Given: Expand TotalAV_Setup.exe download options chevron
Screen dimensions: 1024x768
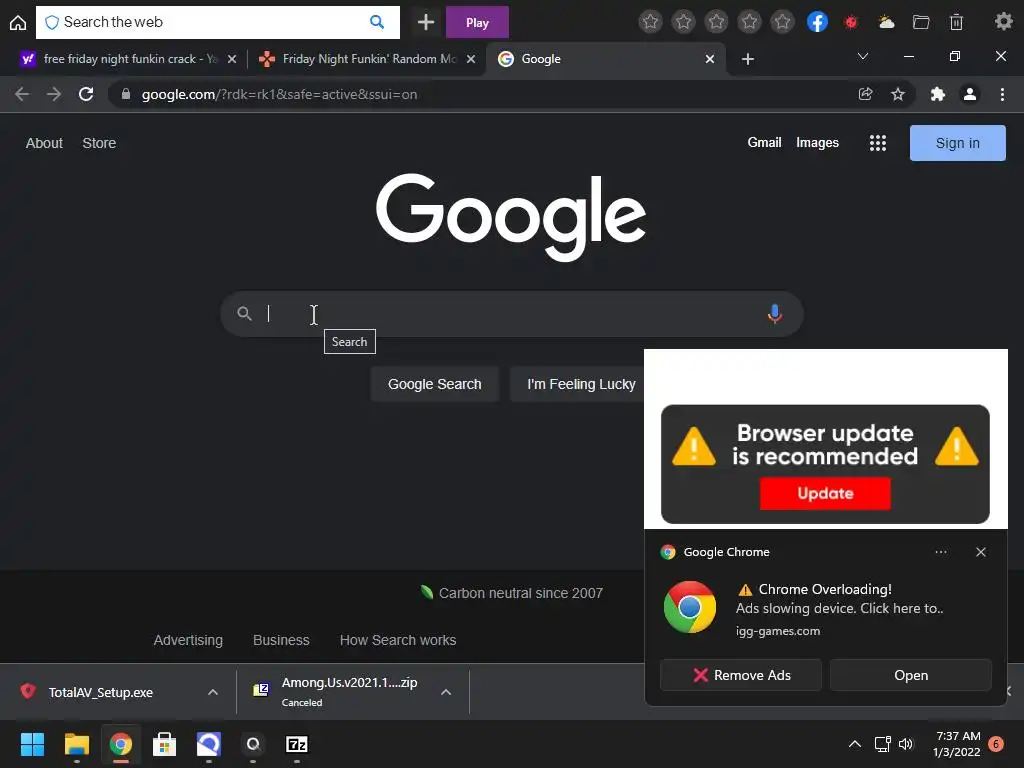Looking at the screenshot, I should pos(213,692).
